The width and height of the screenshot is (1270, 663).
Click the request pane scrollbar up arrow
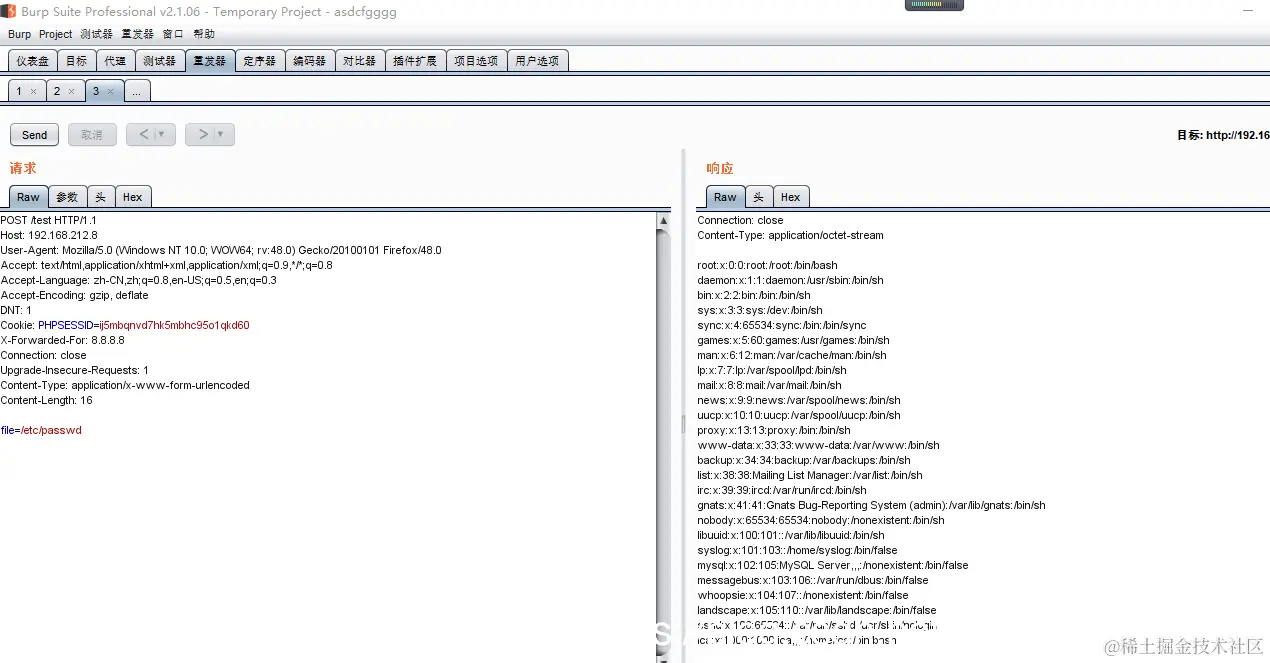664,220
